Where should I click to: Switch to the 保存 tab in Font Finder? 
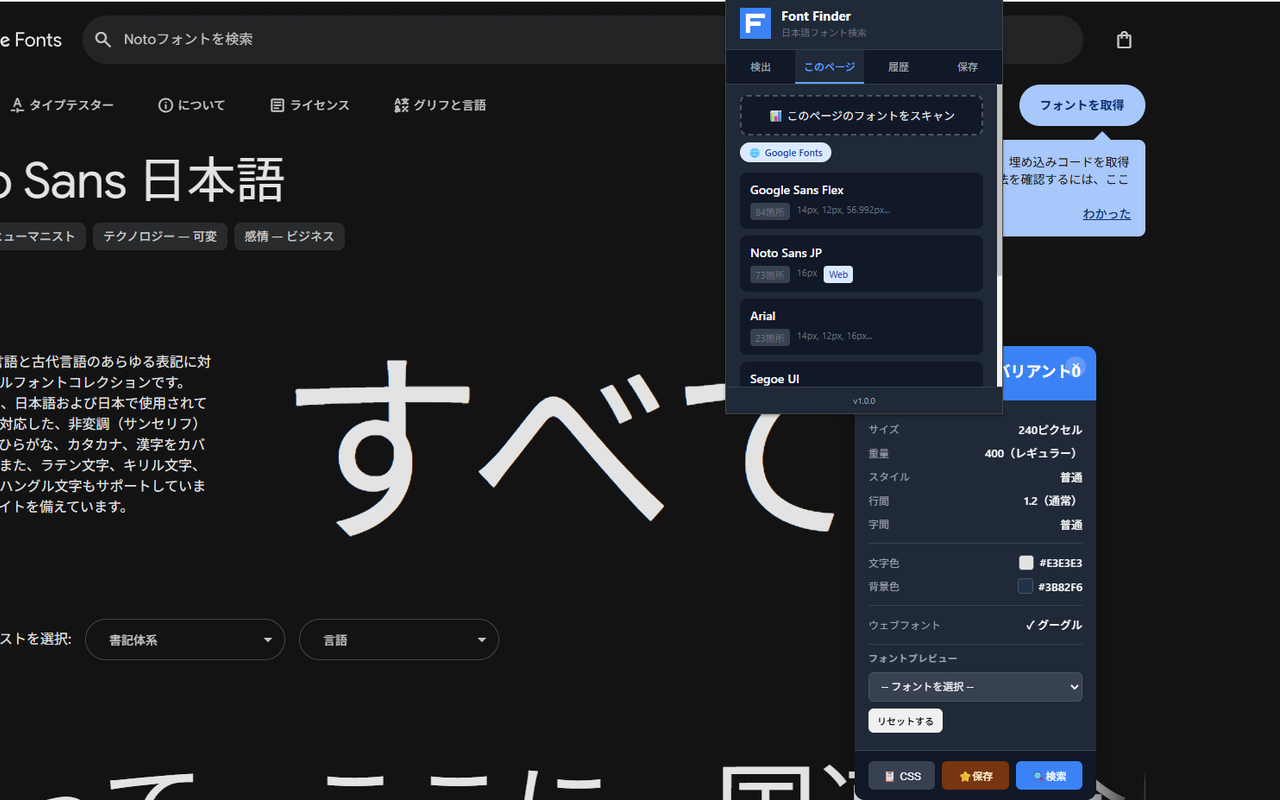[966, 66]
